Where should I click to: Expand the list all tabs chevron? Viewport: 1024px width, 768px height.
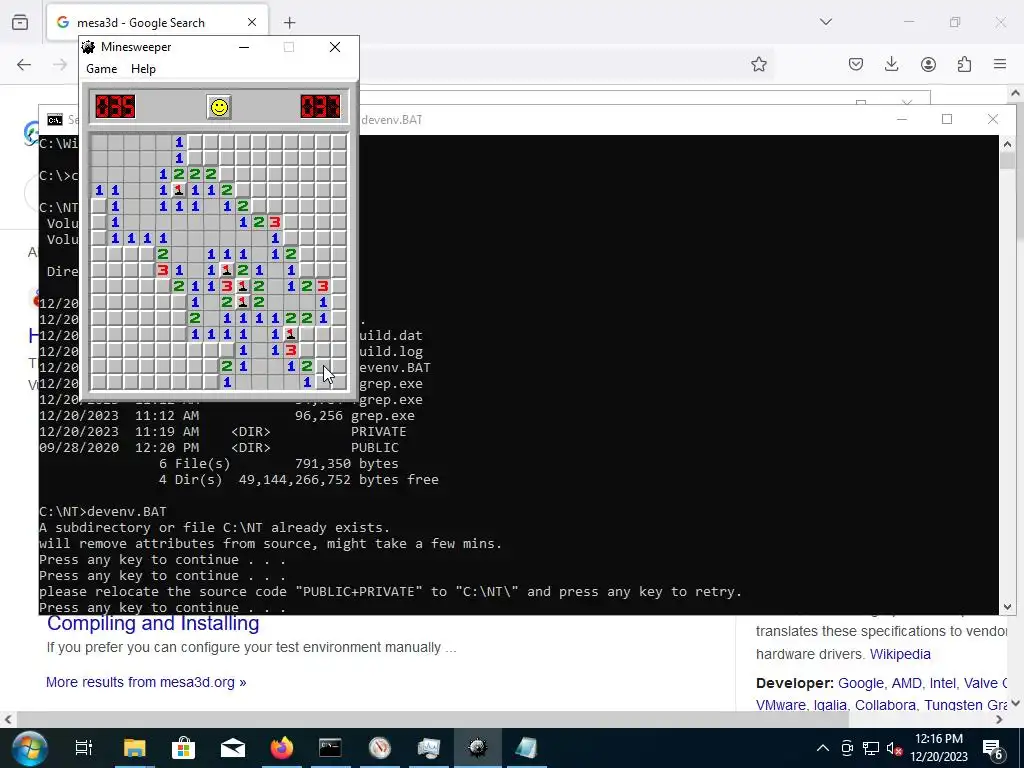826,22
